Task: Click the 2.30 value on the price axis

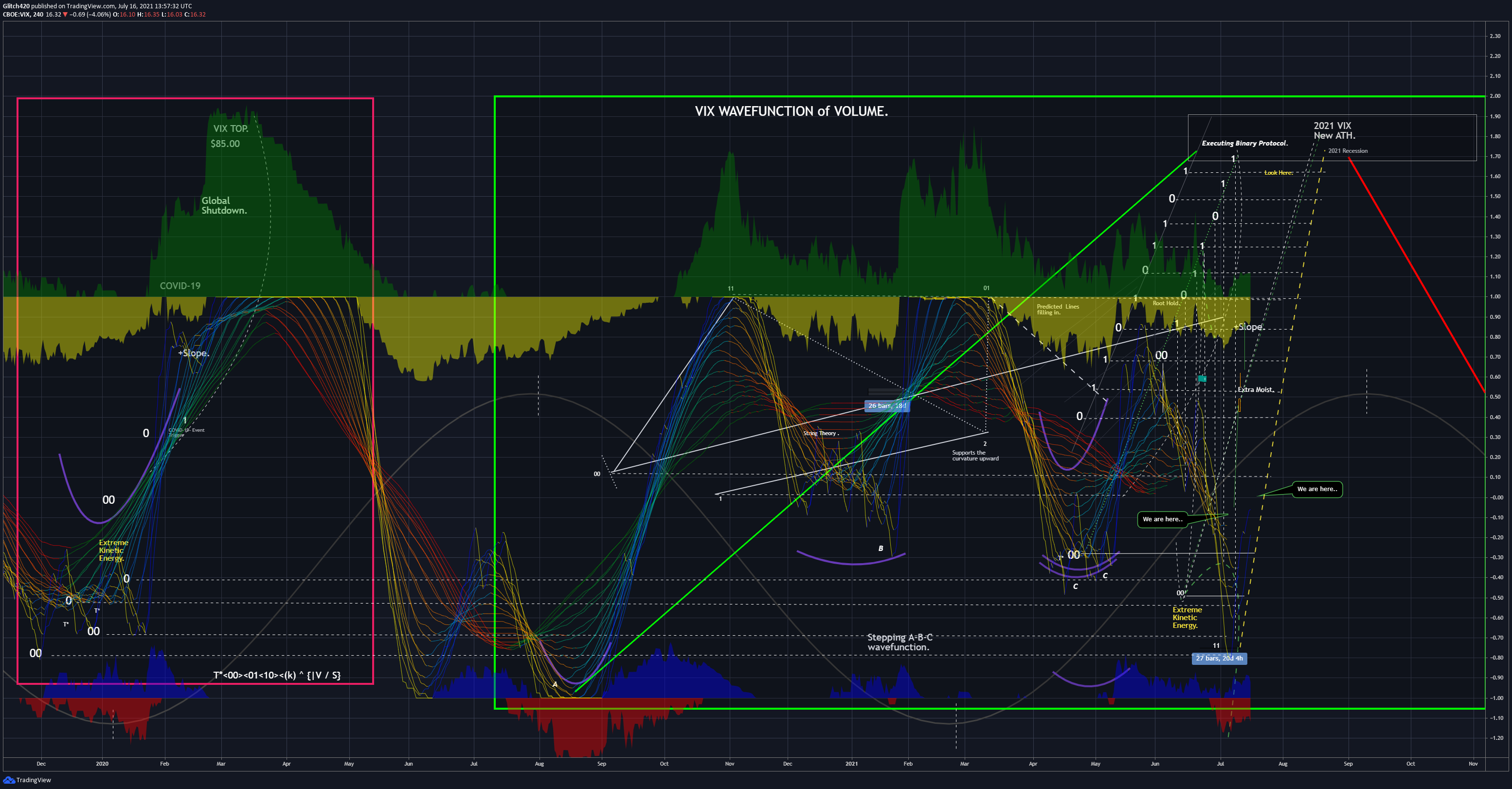Action: 1494,36
